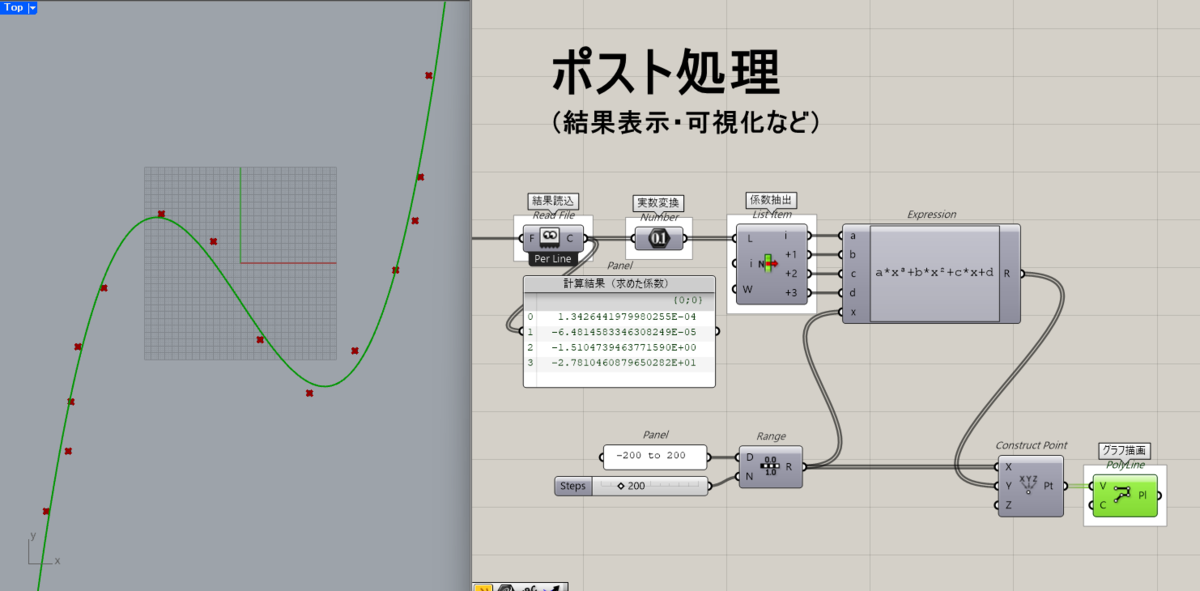This screenshot has height=591, width=1200.
Task: Click the +1 output of List Item
Action: 791,254
